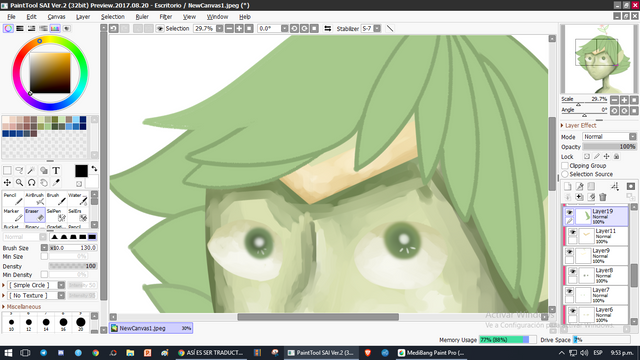Open the Brush Size multiplier dropdown
640x360 pixels.
44,248
